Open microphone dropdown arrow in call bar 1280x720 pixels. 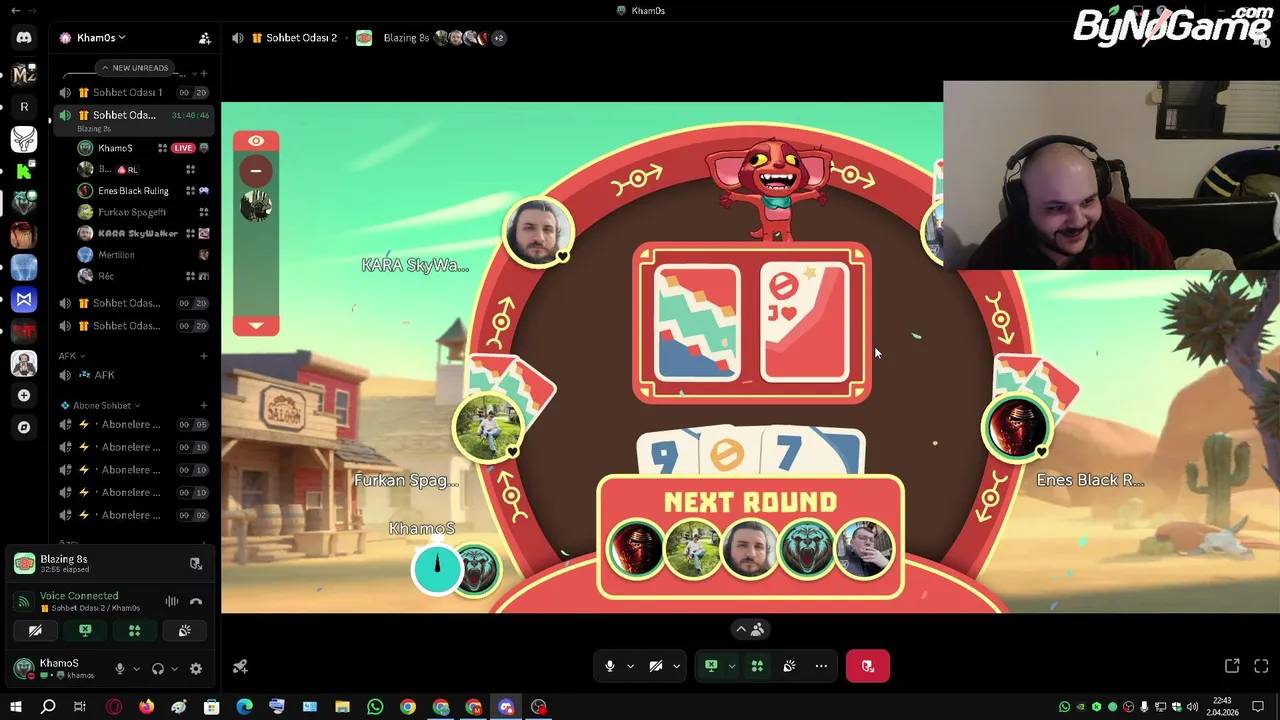(630, 666)
